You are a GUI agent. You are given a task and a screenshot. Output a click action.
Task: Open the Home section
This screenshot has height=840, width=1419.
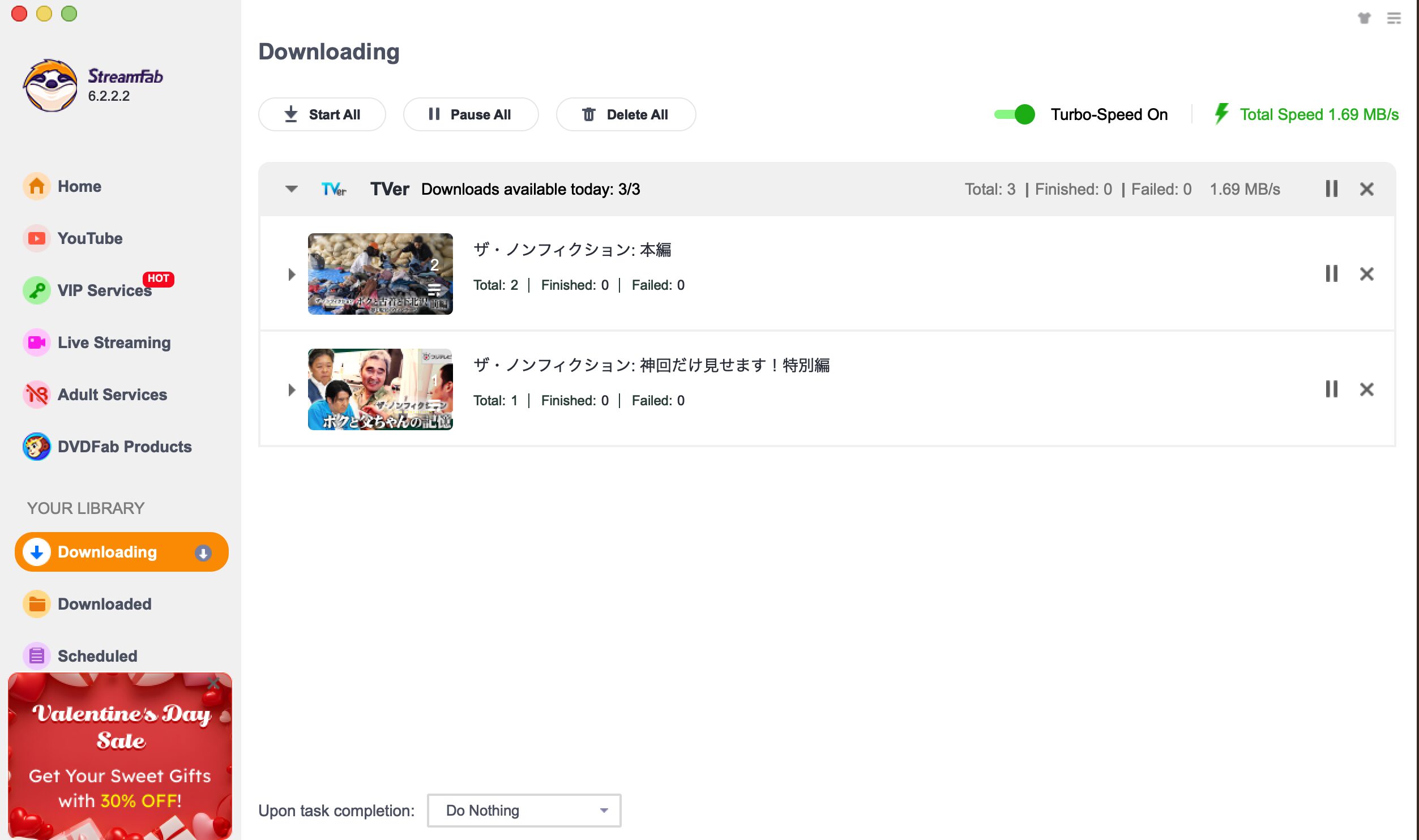[79, 186]
